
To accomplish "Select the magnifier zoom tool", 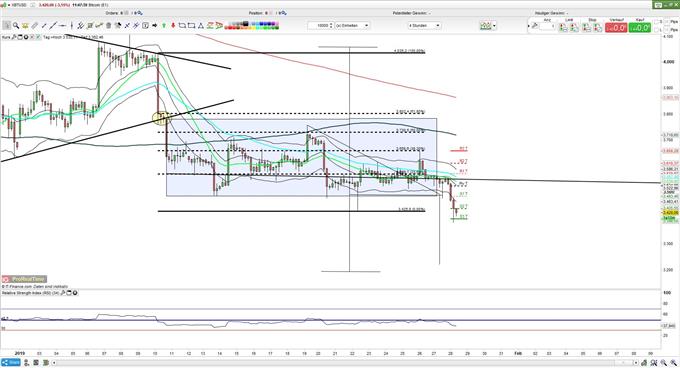I will pyautogui.click(x=16, y=26).
